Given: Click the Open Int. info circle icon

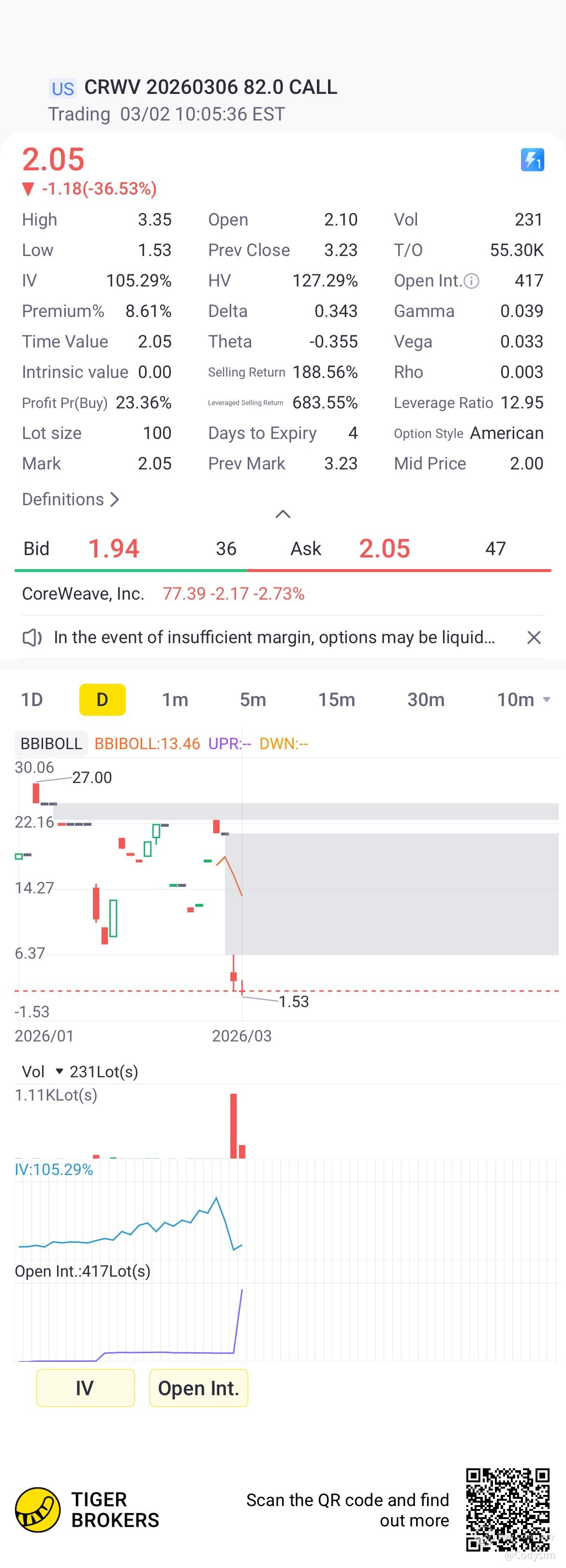Looking at the screenshot, I should point(472,281).
